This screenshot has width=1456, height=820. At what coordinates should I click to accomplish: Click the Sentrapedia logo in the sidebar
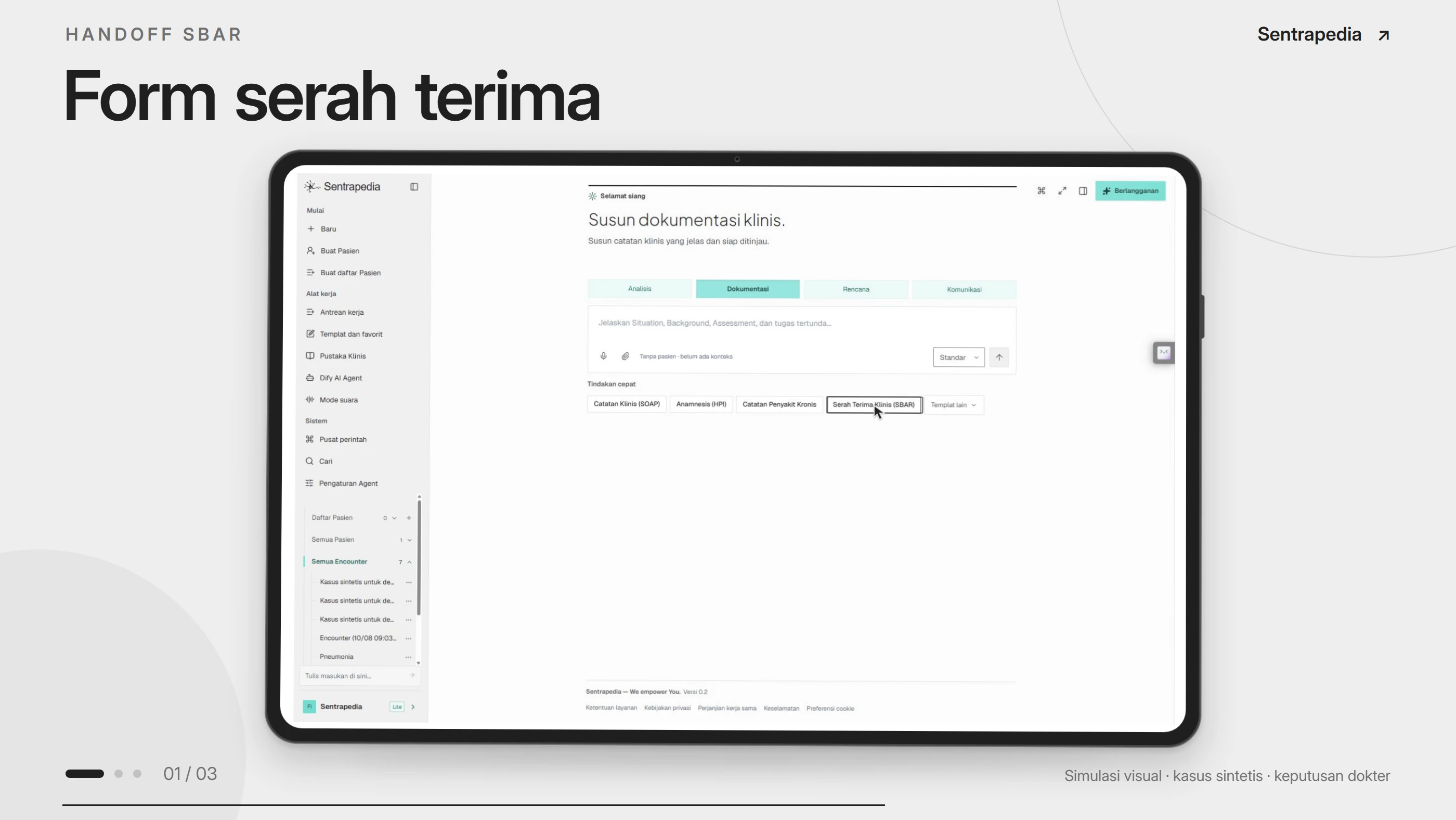pyautogui.click(x=343, y=187)
